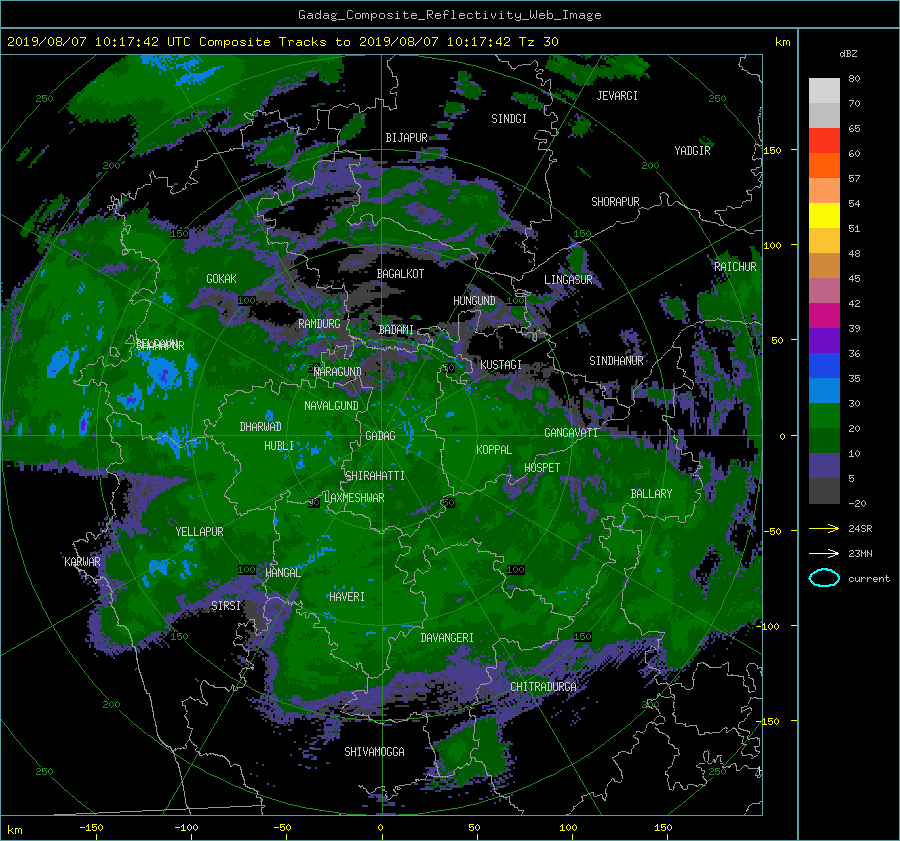Click the YADGIR city label
The width and height of the screenshot is (900, 841).
pos(692,150)
